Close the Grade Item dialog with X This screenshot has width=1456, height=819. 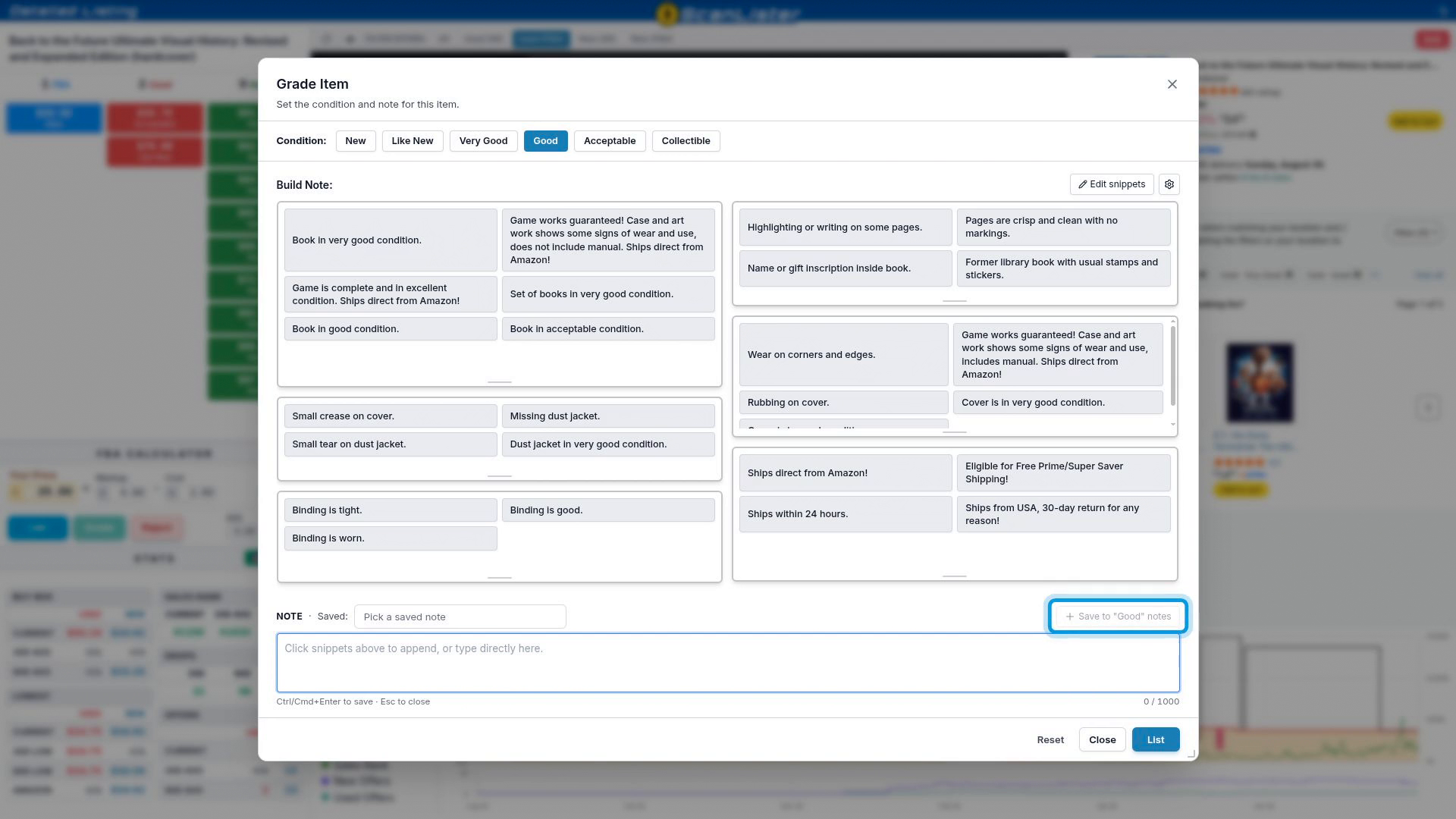click(x=1172, y=84)
